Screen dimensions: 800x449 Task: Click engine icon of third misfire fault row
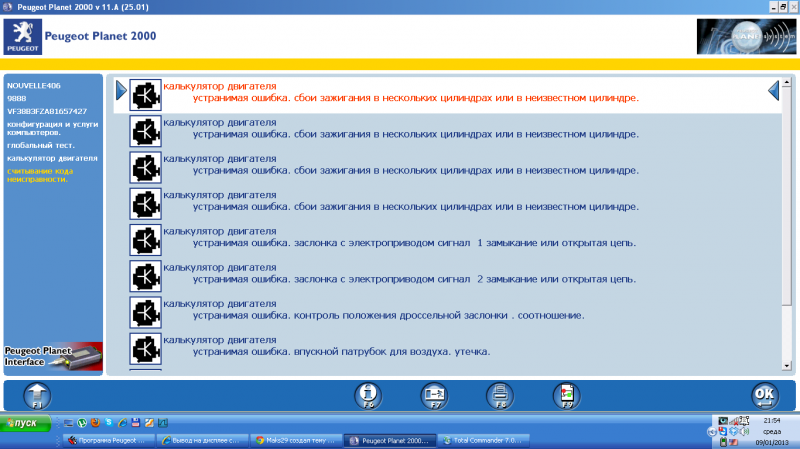point(145,167)
